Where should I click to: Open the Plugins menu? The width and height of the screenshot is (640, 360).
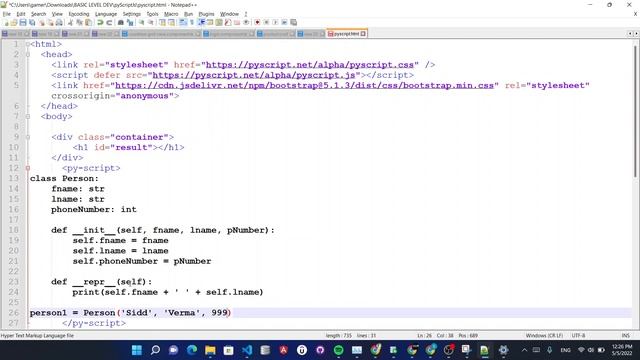pyautogui.click(x=206, y=14)
